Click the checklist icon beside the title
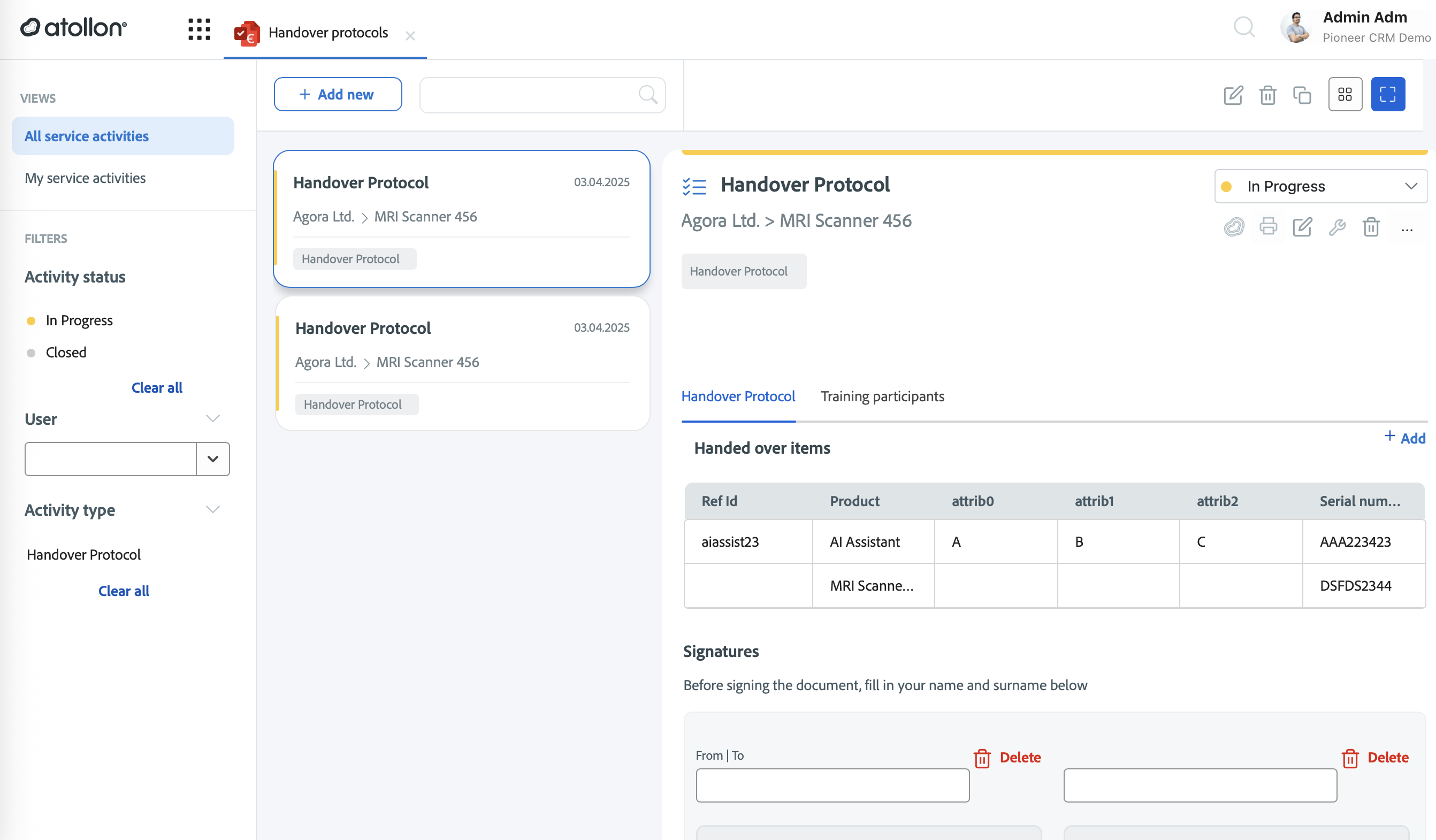Viewport: 1436px width, 840px height. pyautogui.click(x=694, y=186)
